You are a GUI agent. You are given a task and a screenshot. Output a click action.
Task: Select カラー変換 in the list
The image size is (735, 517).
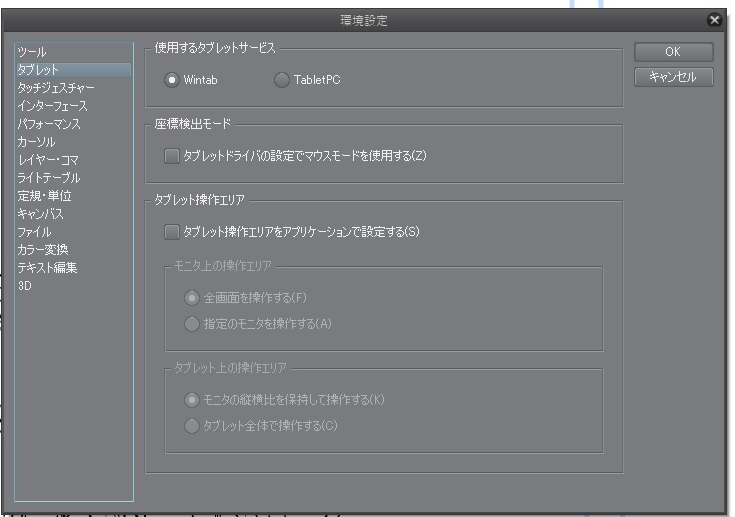click(74, 249)
